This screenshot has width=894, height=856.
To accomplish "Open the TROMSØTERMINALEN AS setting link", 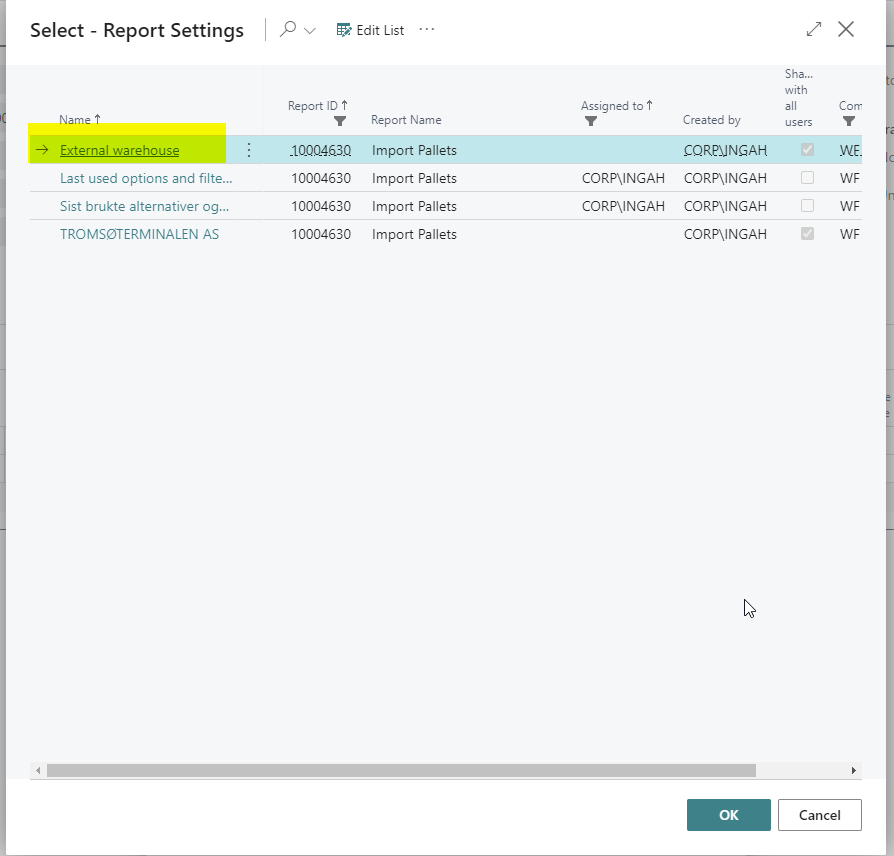I will click(139, 234).
